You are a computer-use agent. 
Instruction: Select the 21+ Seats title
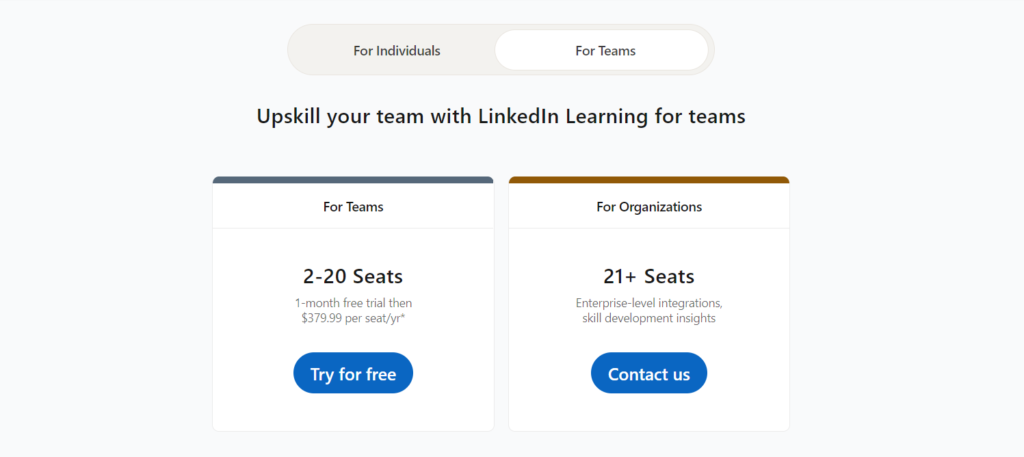649,276
